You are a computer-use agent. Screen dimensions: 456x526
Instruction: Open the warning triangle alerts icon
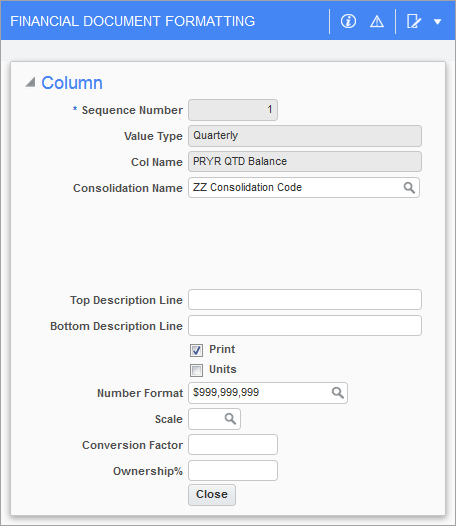[x=377, y=22]
